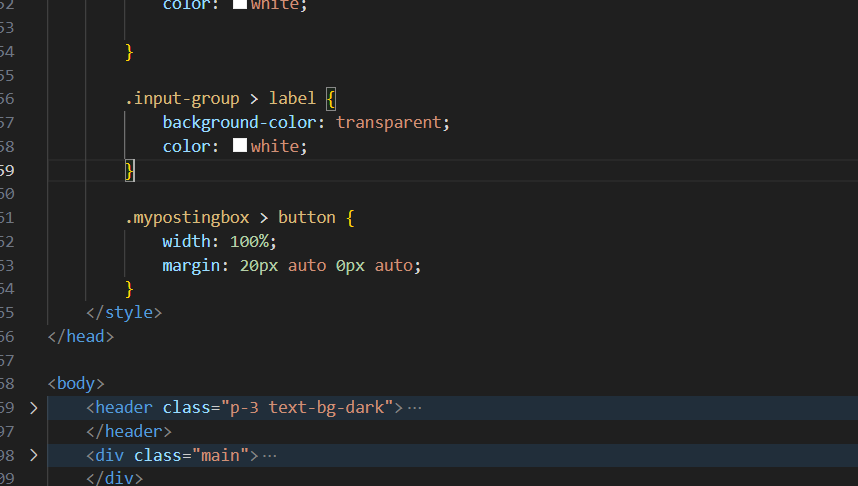
Task: Click the '.input-group > label' selector text
Action: coord(221,99)
